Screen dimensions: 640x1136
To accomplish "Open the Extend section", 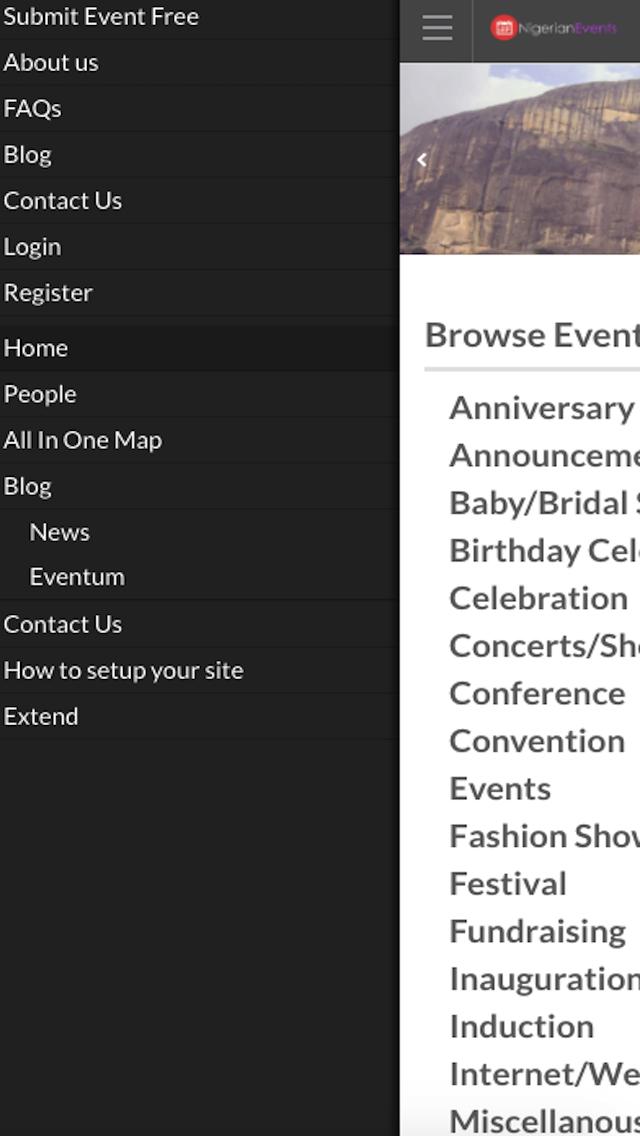I will click(x=41, y=716).
